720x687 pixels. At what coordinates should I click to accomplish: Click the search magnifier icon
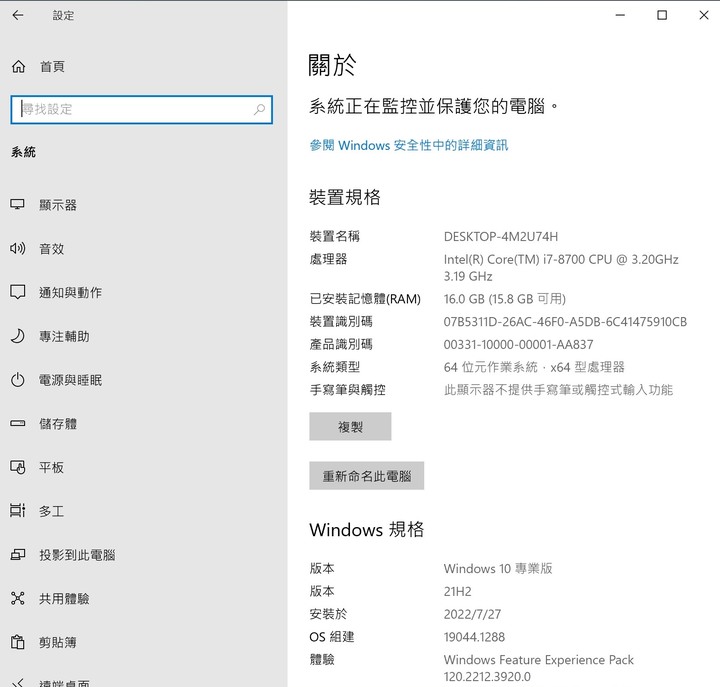pos(259,109)
